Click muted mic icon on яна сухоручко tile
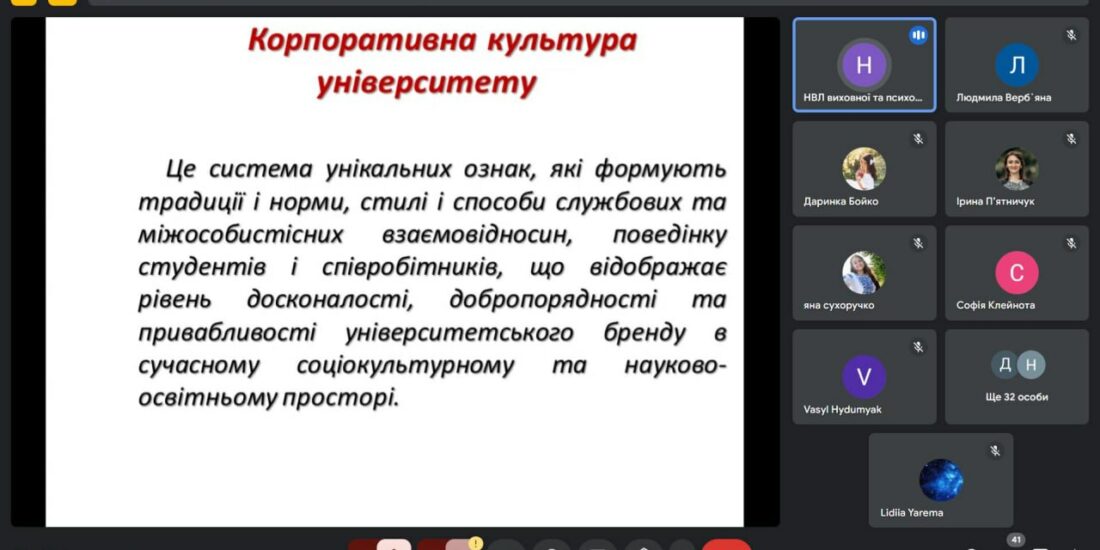Image resolution: width=1100 pixels, height=550 pixels. coord(918,243)
